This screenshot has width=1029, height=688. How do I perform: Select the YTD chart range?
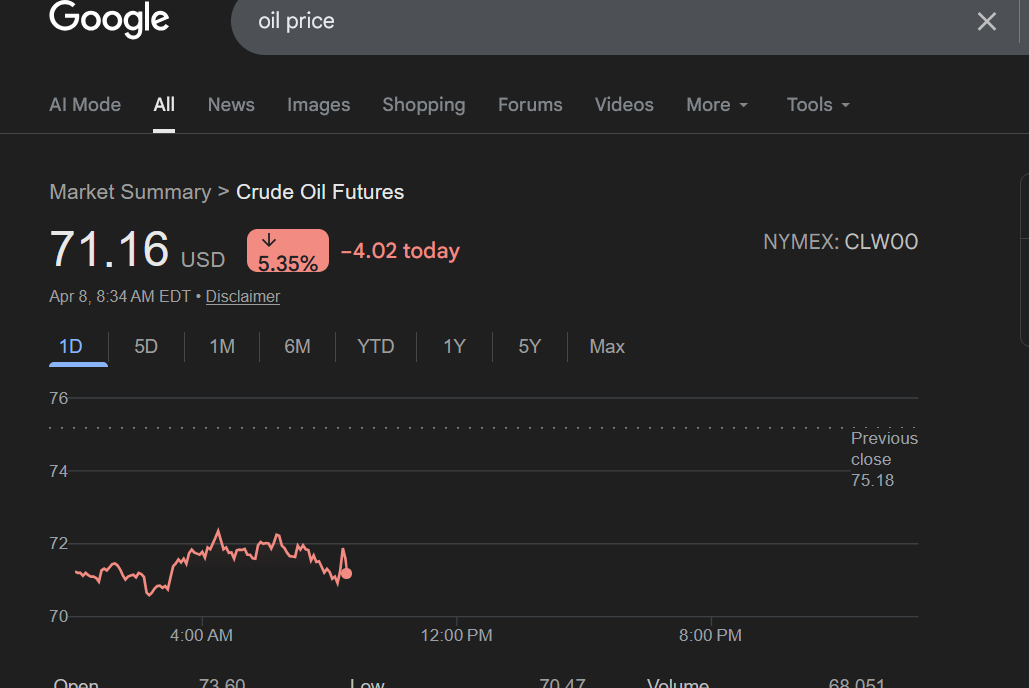coord(376,347)
